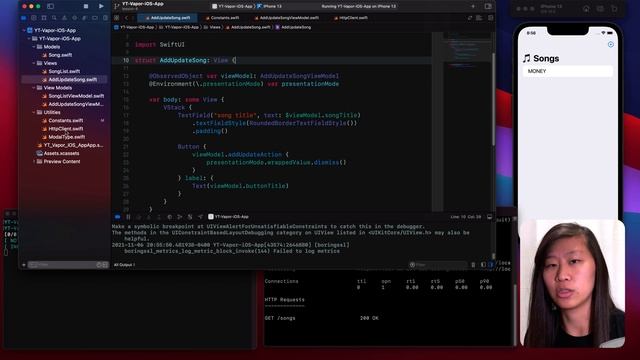The width and height of the screenshot is (640, 360).
Task: Click 'GET /songs' in the terminal window
Action: (x=280, y=318)
